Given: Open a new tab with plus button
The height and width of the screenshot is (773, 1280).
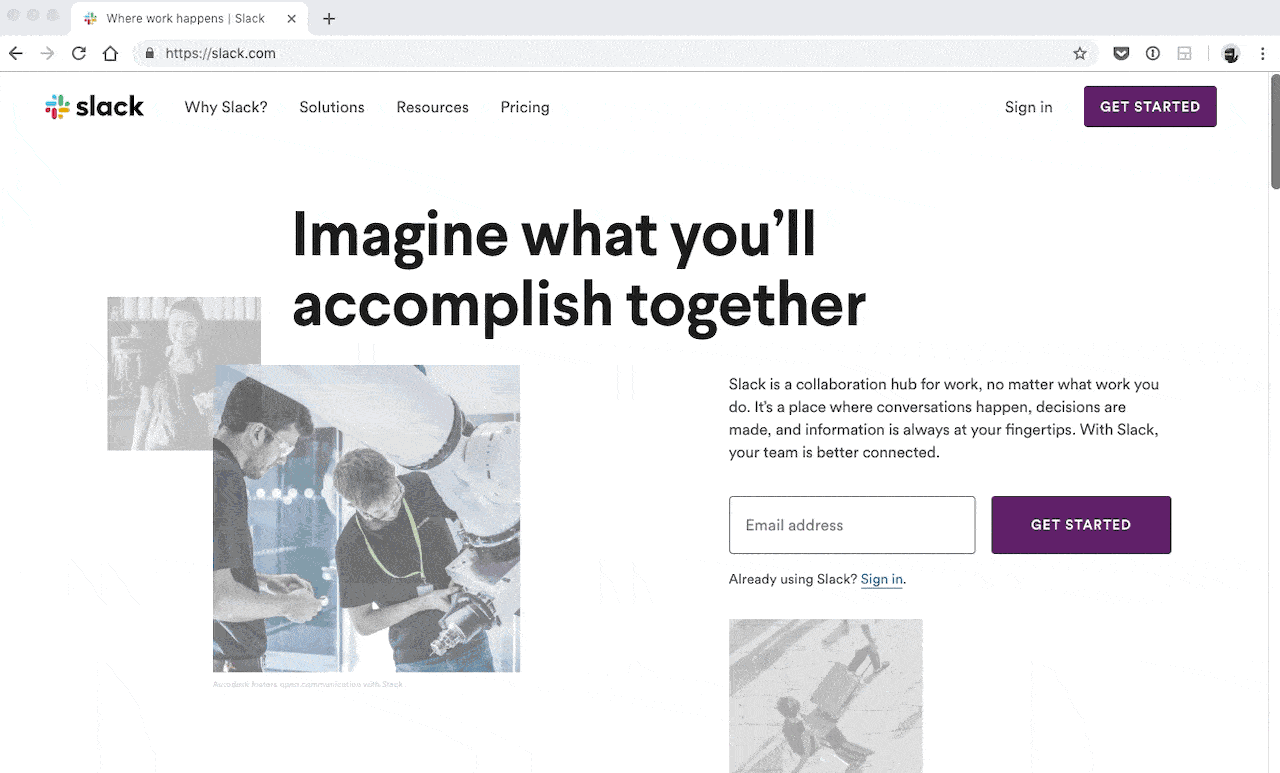Looking at the screenshot, I should pos(329,18).
